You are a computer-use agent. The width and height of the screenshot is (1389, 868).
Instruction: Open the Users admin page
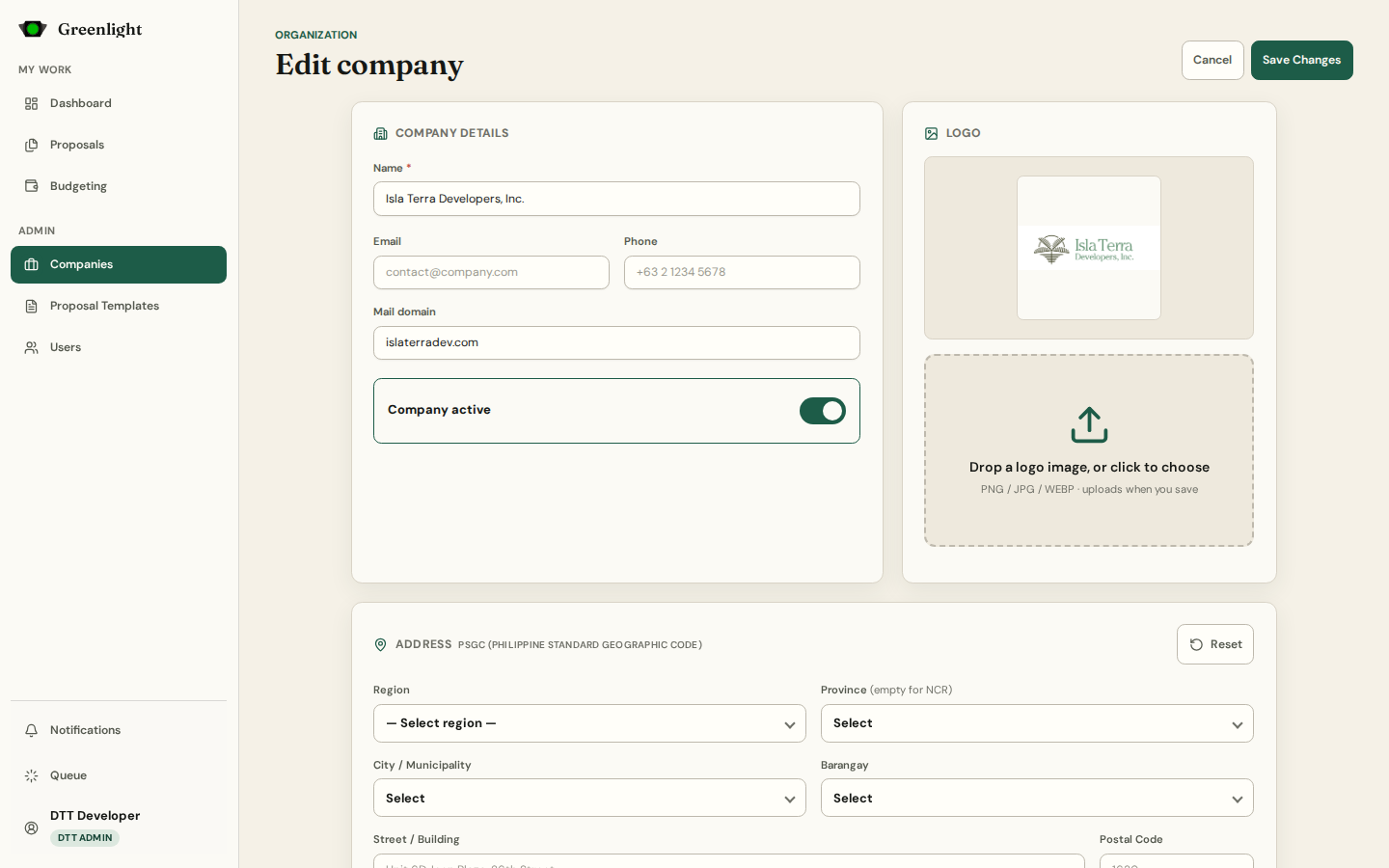tap(119, 347)
